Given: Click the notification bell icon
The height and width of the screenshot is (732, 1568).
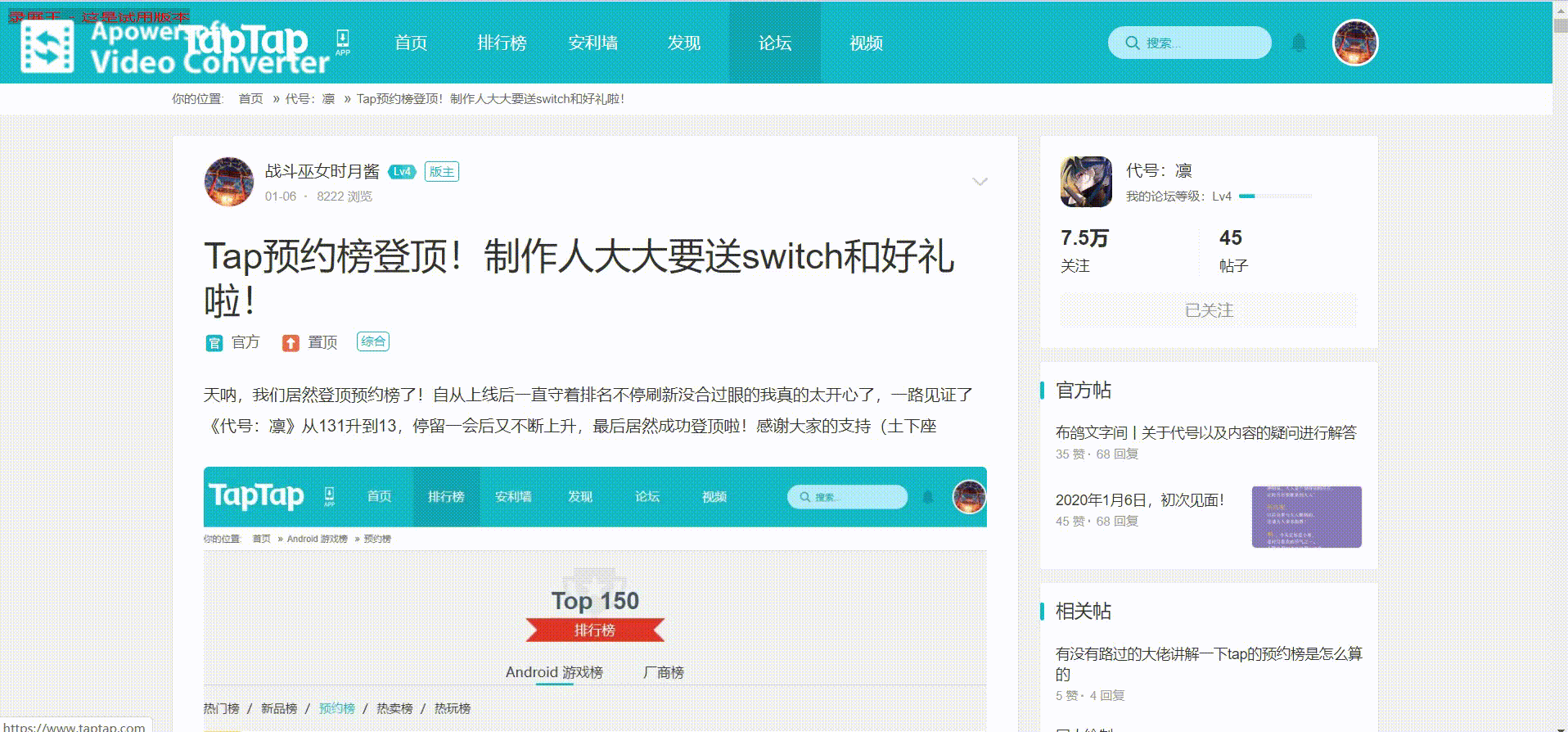Looking at the screenshot, I should click(1299, 43).
